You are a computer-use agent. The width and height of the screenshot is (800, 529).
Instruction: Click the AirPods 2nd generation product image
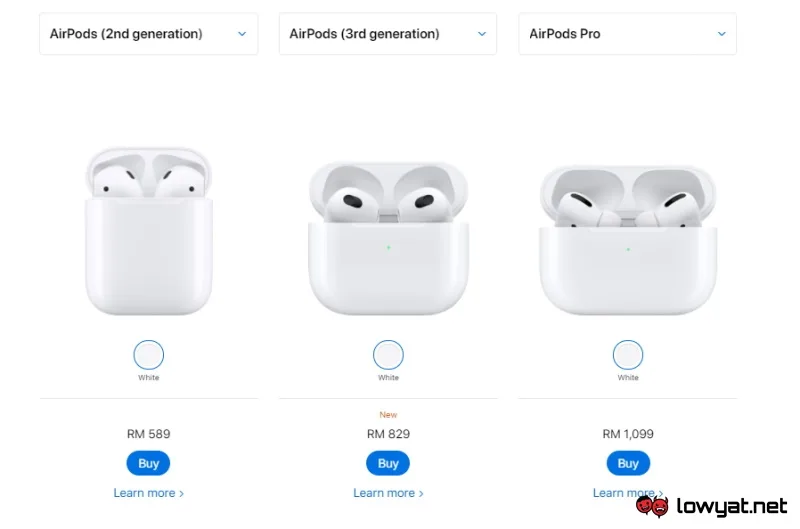[x=148, y=231]
